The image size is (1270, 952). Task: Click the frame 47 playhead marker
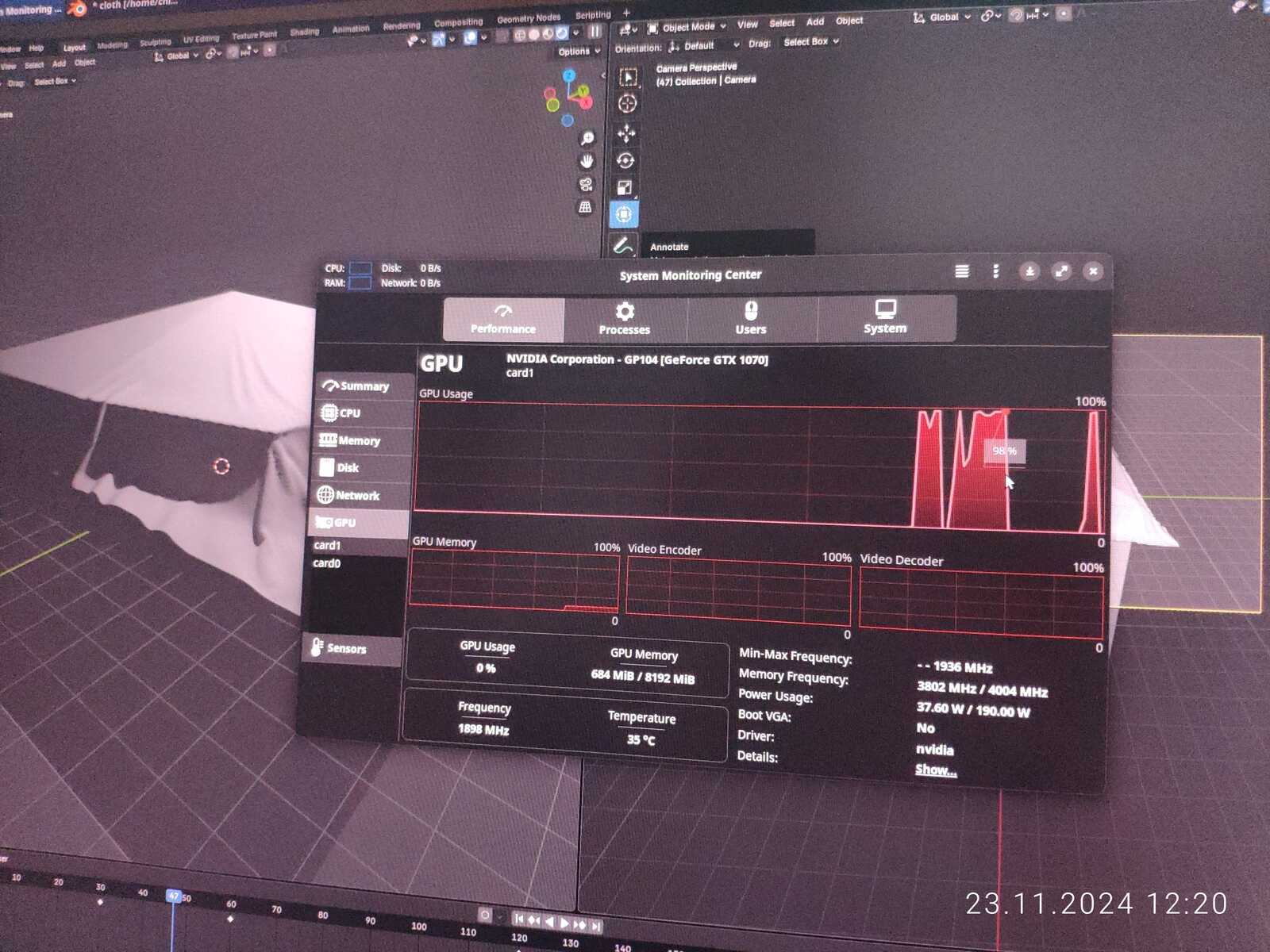pos(173,896)
